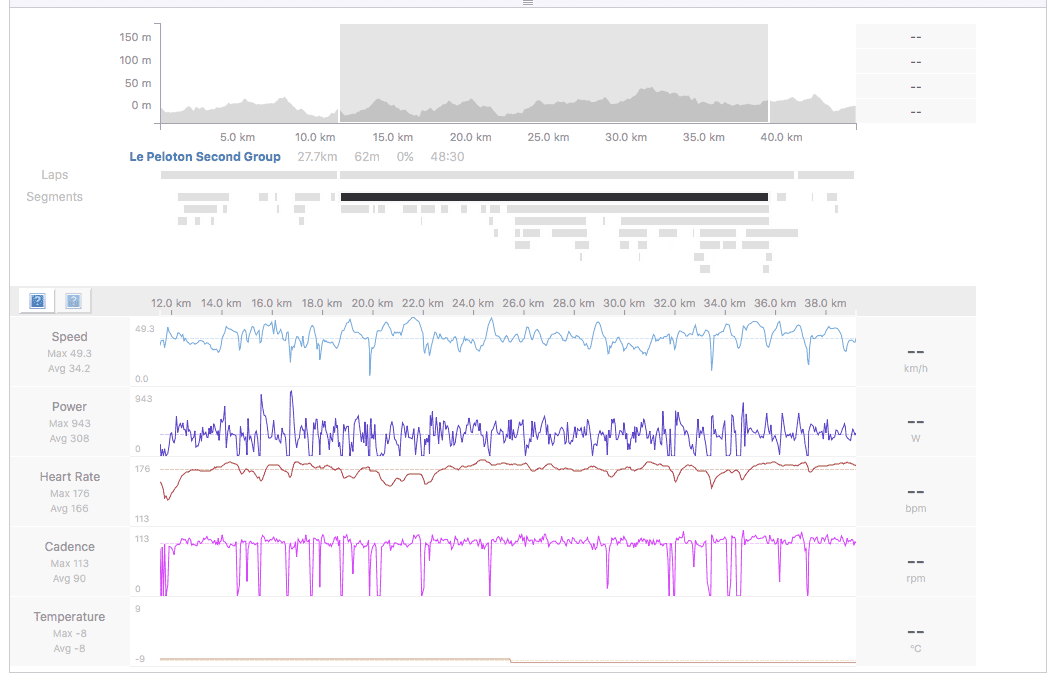Click the 26.0 km marker on zoomed axis
Viewport: 1055px width, 684px height.
(523, 303)
